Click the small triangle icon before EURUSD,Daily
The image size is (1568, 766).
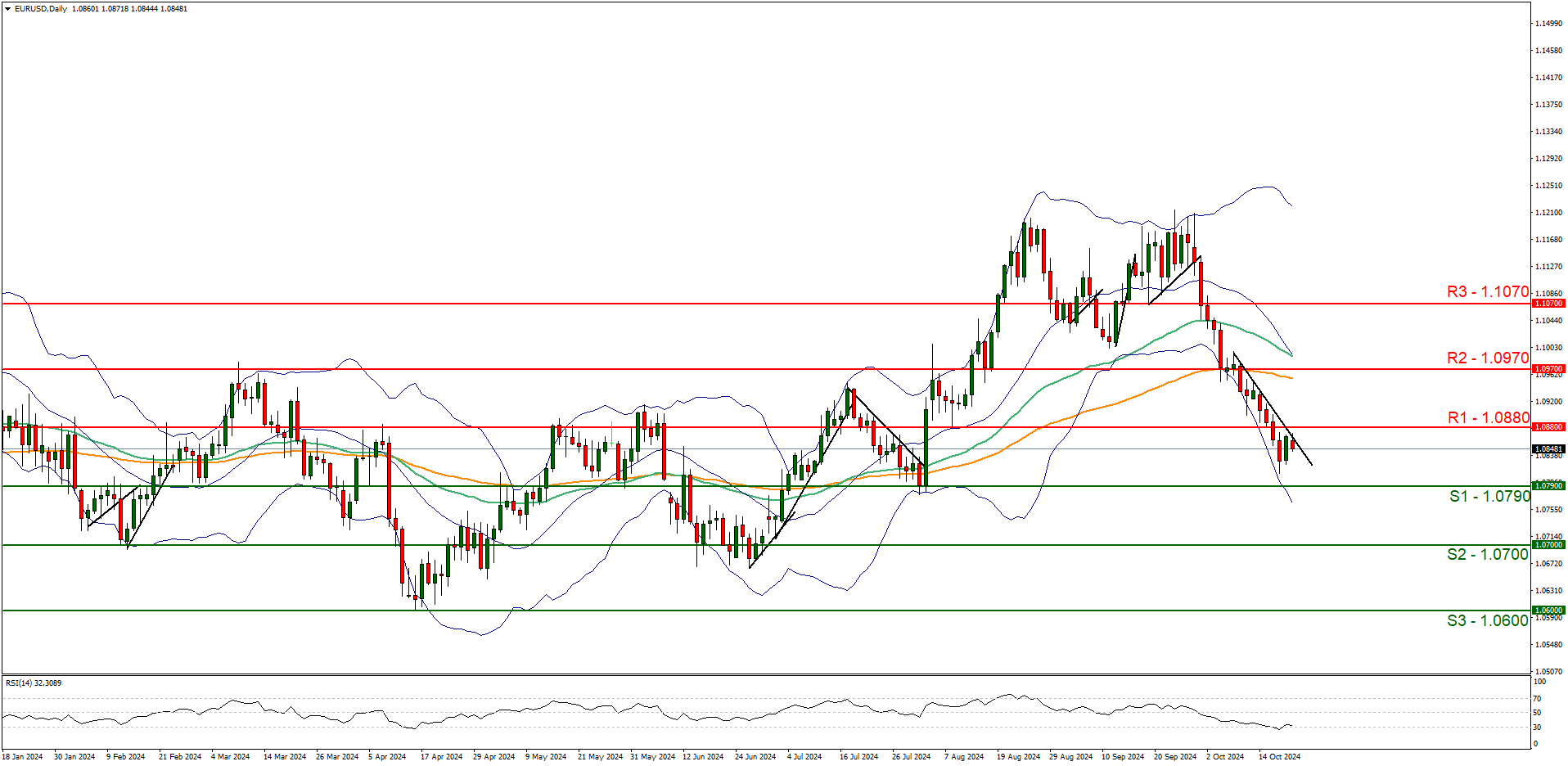[x=7, y=9]
